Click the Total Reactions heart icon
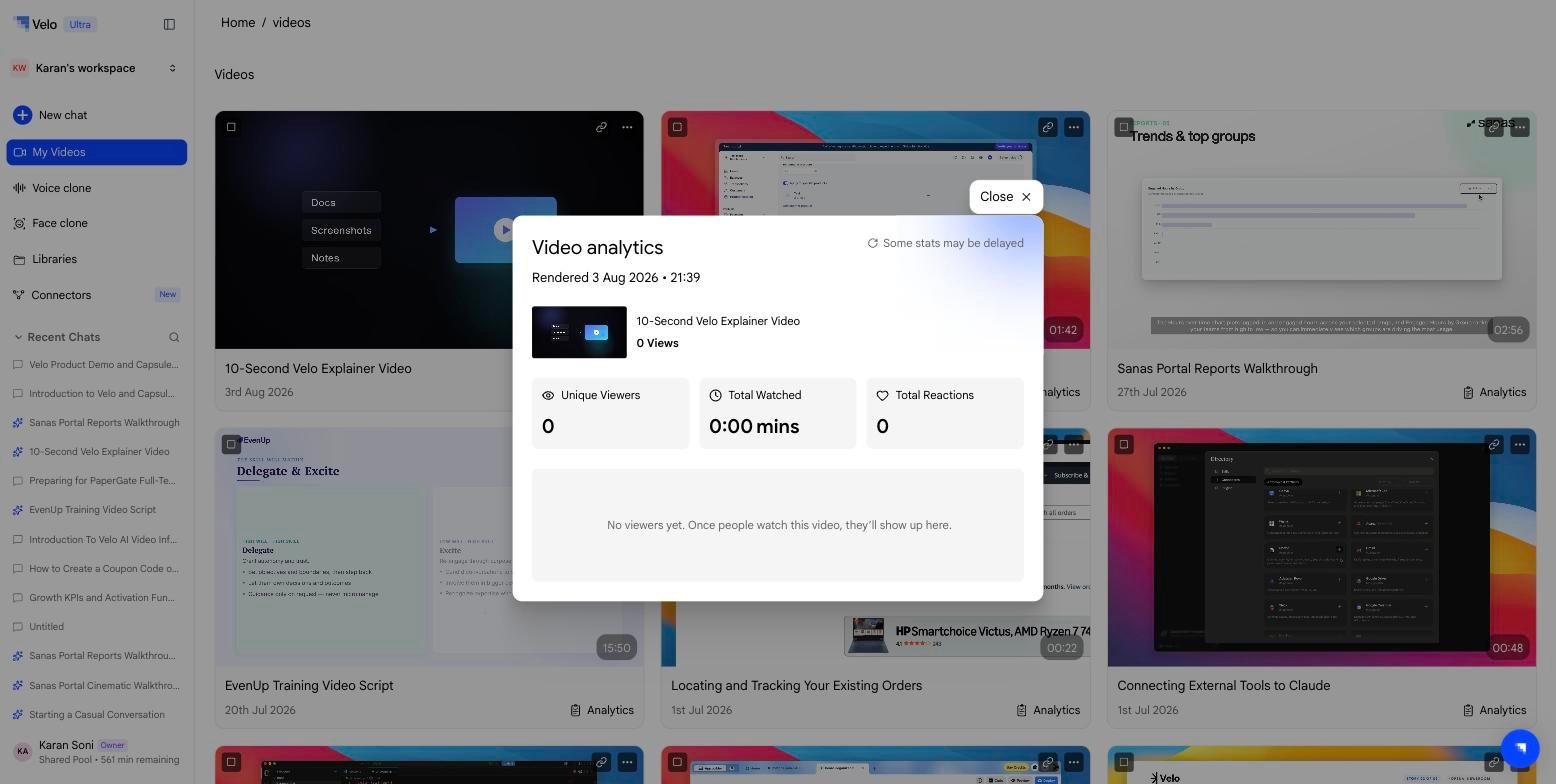Screen dimensions: 1556x784 882,396
